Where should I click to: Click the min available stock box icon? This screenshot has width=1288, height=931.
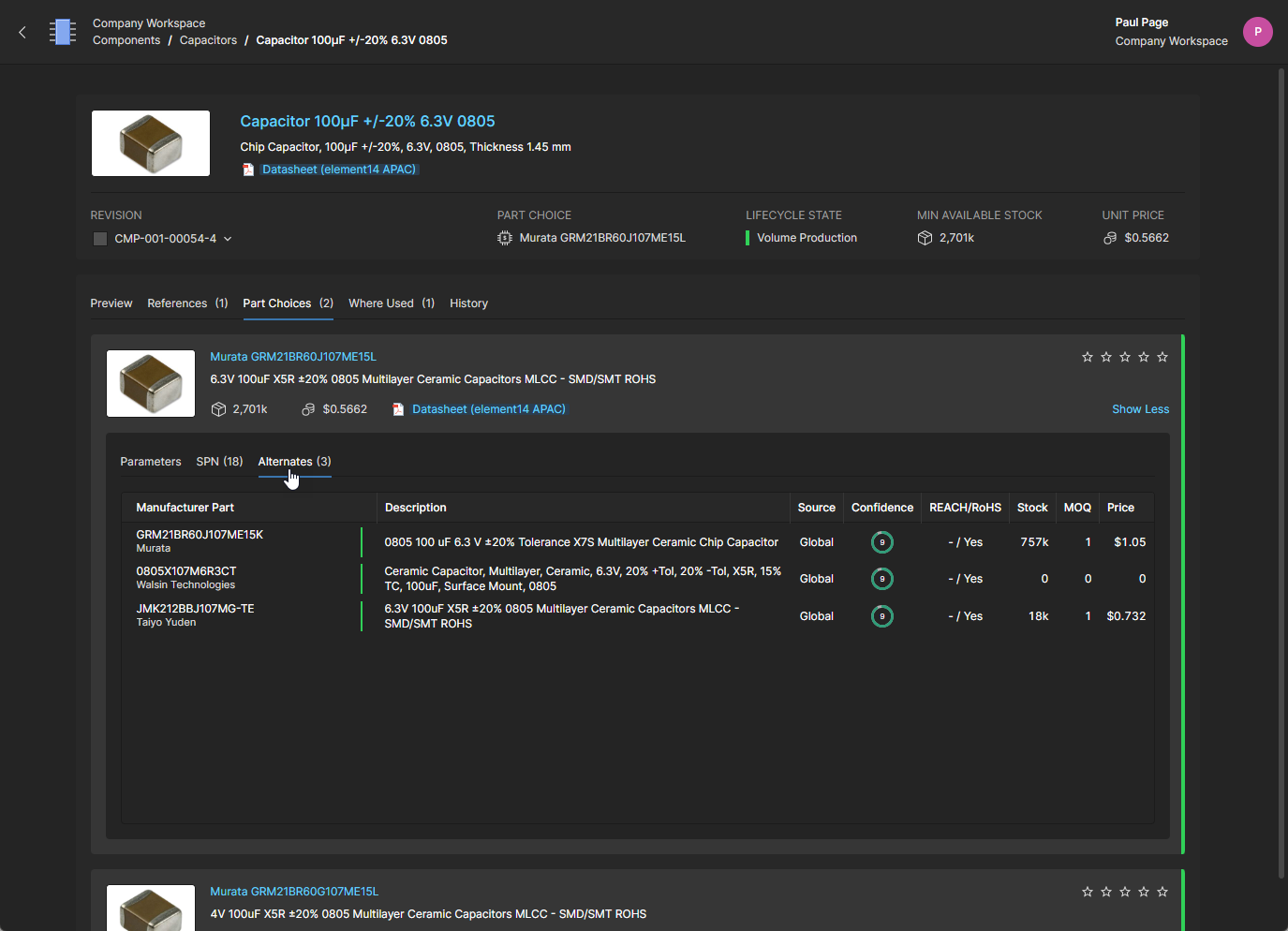point(925,238)
